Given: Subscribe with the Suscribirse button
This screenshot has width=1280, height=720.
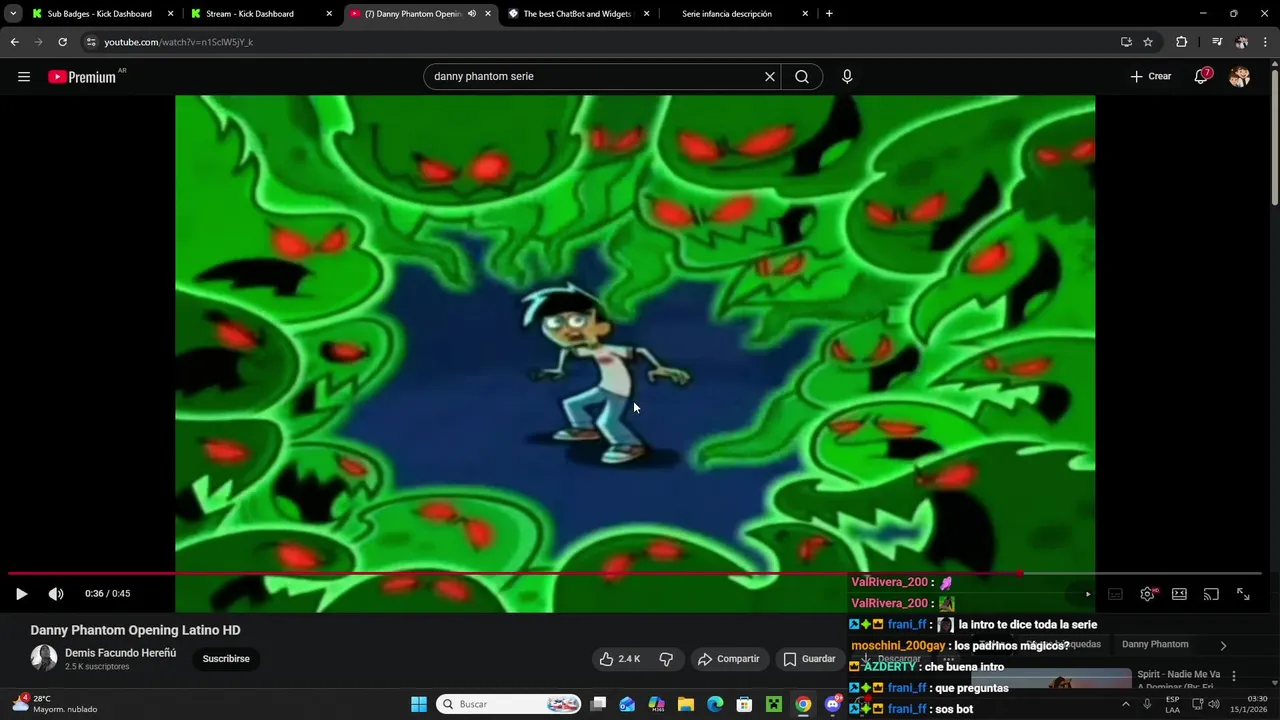Looking at the screenshot, I should tap(226, 659).
